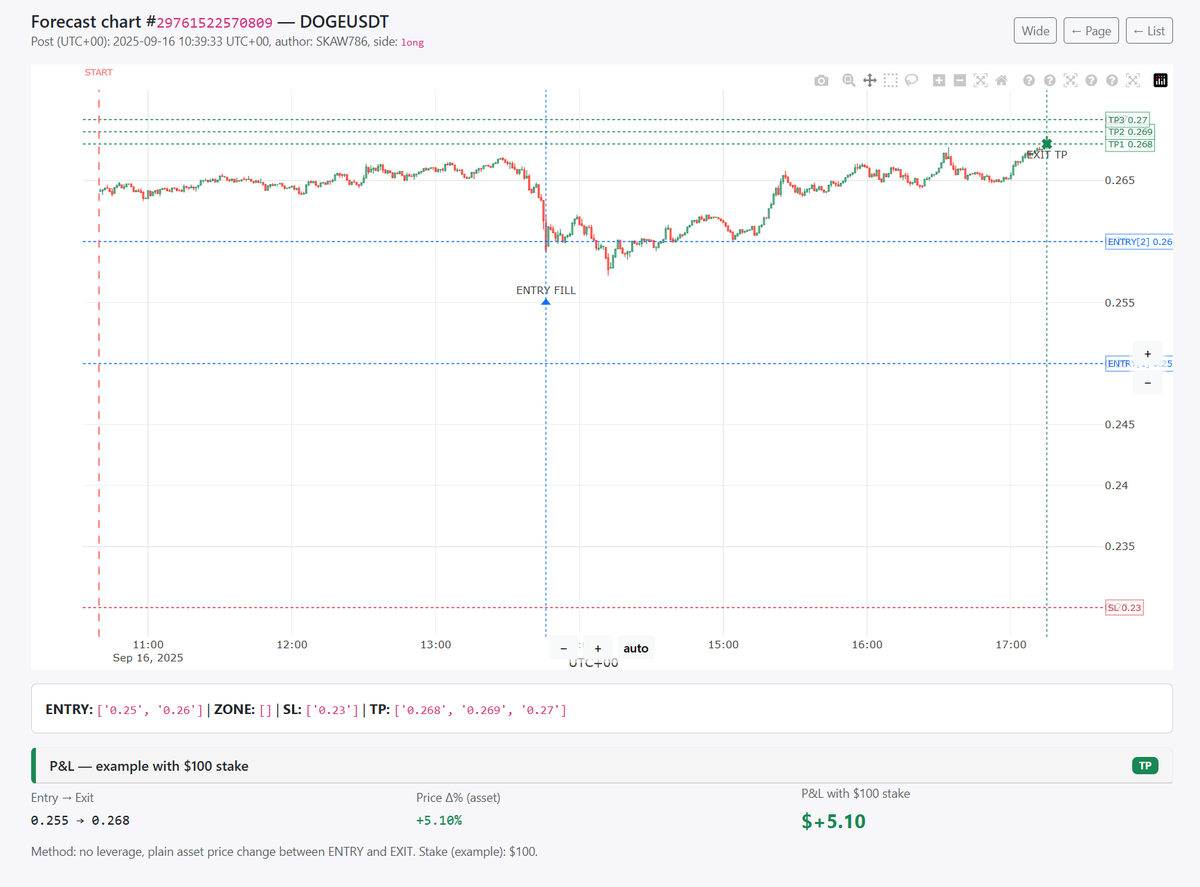Screen dimensions: 1200x887
Task: Click the 11:00 time axis tick
Action: (148, 645)
